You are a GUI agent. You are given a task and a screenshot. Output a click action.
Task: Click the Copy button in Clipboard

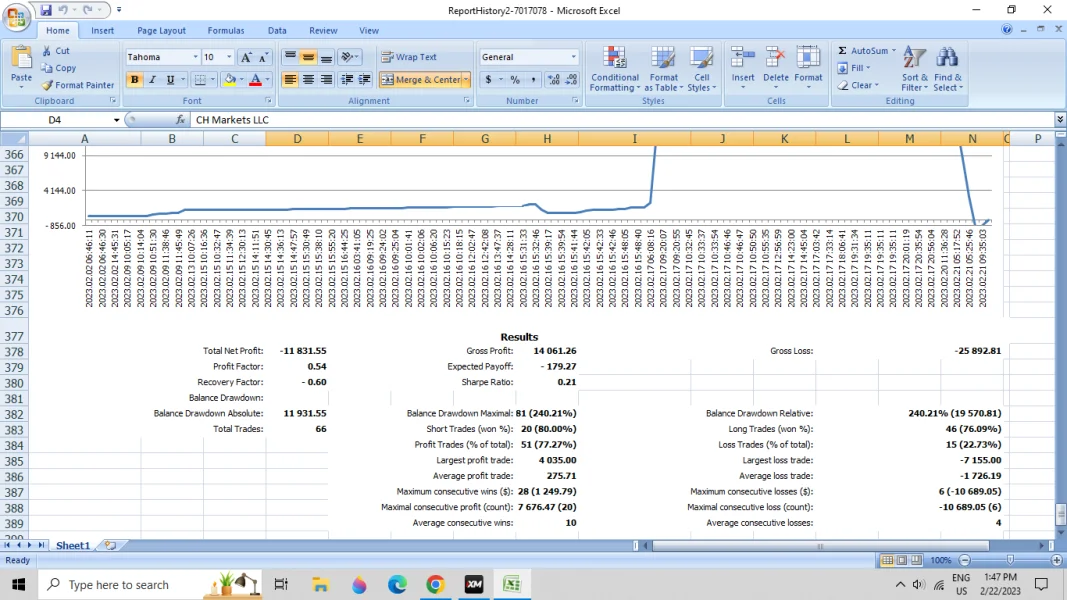pyautogui.click(x=58, y=68)
